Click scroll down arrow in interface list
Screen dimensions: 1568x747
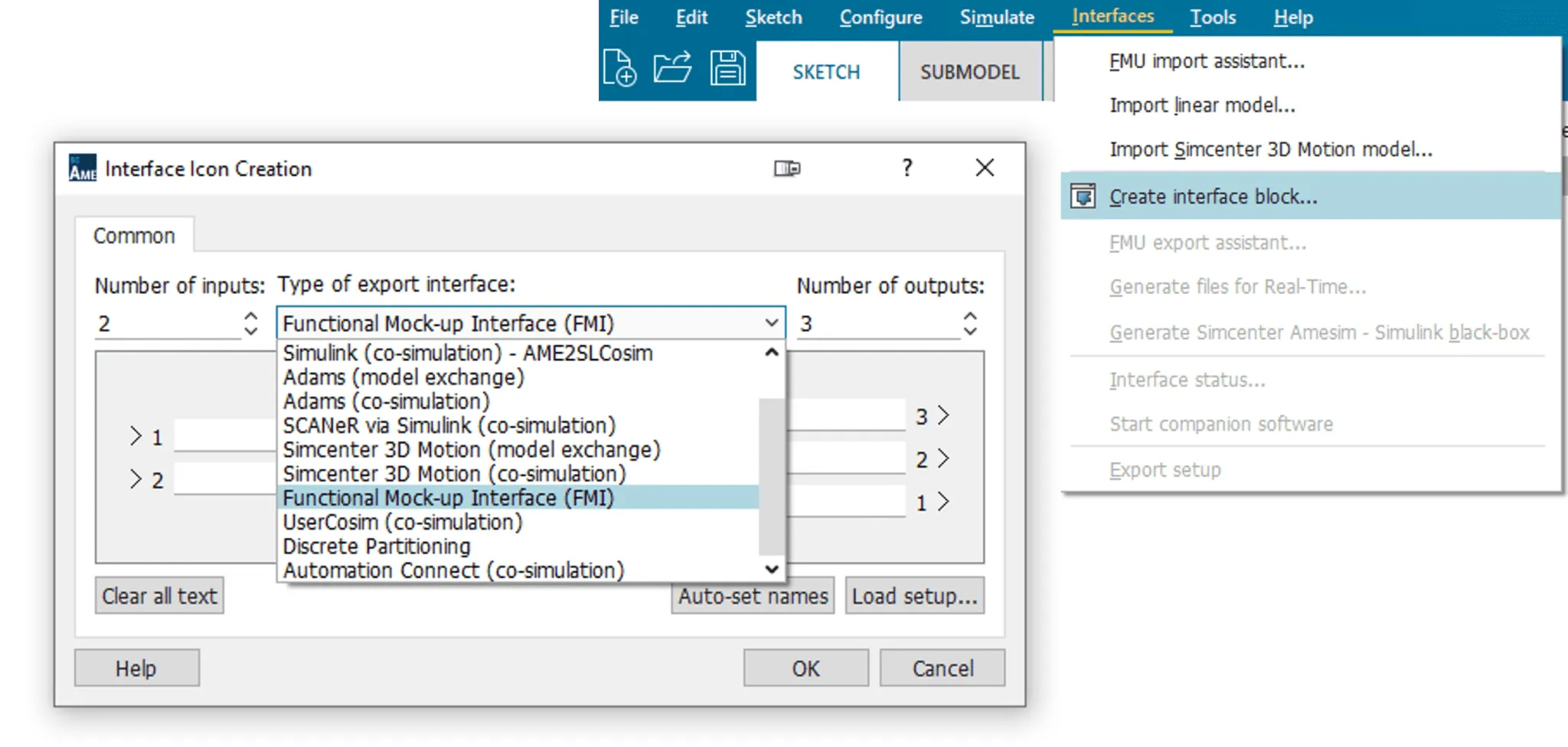click(x=772, y=569)
